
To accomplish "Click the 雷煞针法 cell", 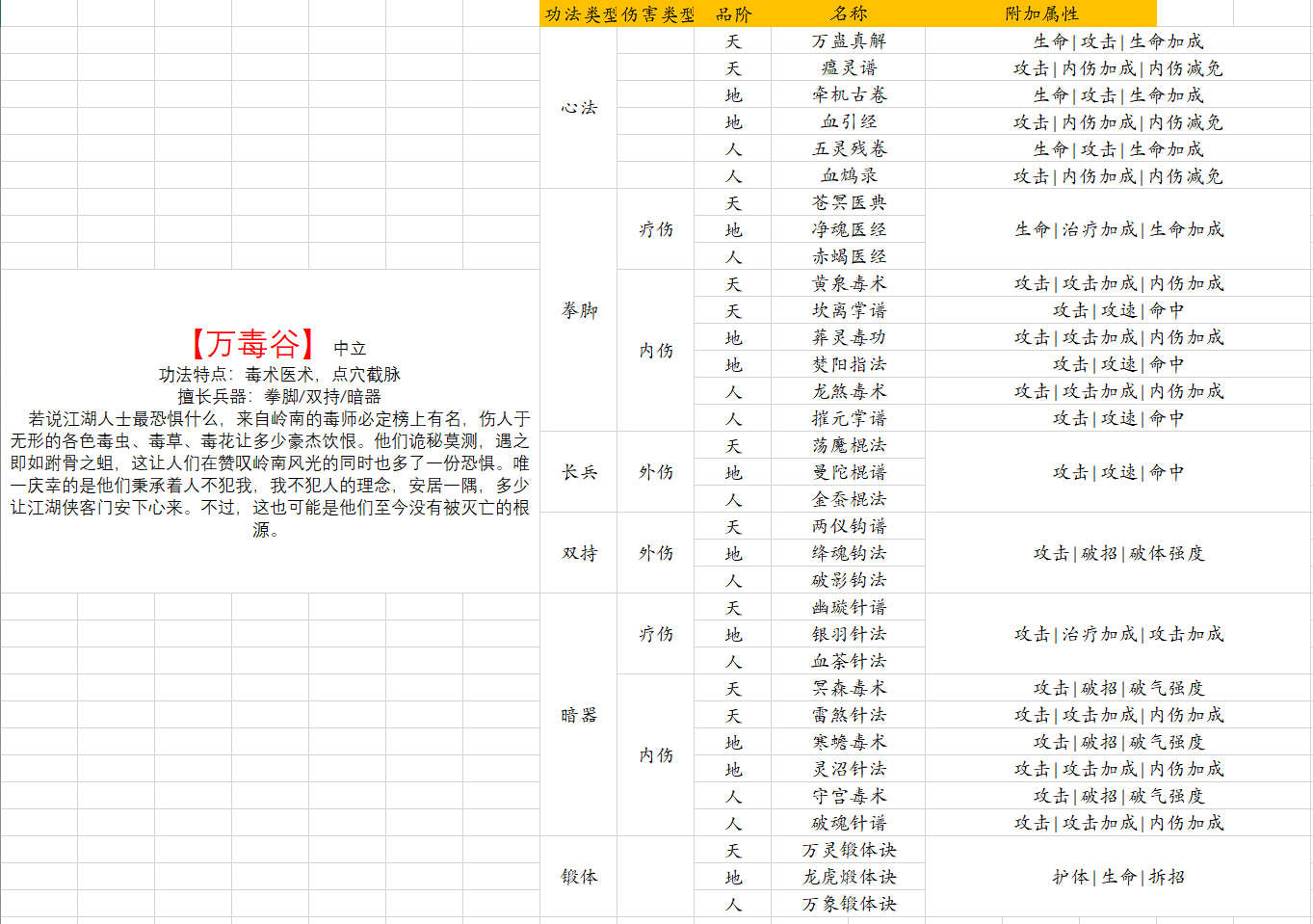I will tap(849, 715).
